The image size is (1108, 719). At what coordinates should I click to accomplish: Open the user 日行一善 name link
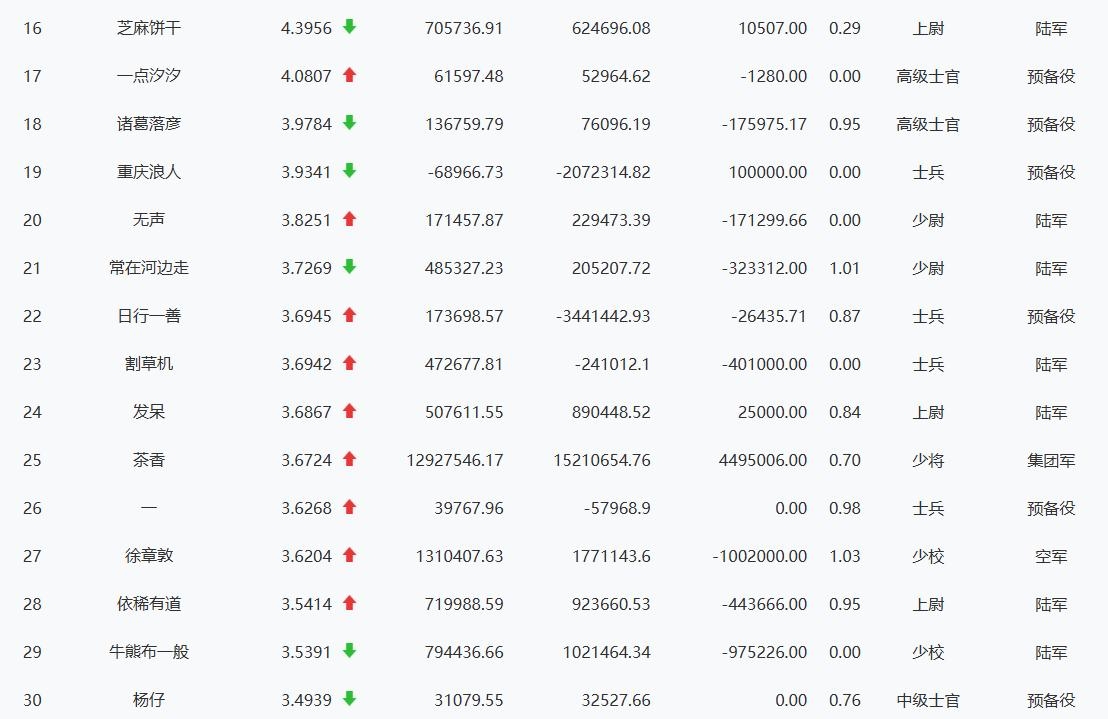point(149,316)
